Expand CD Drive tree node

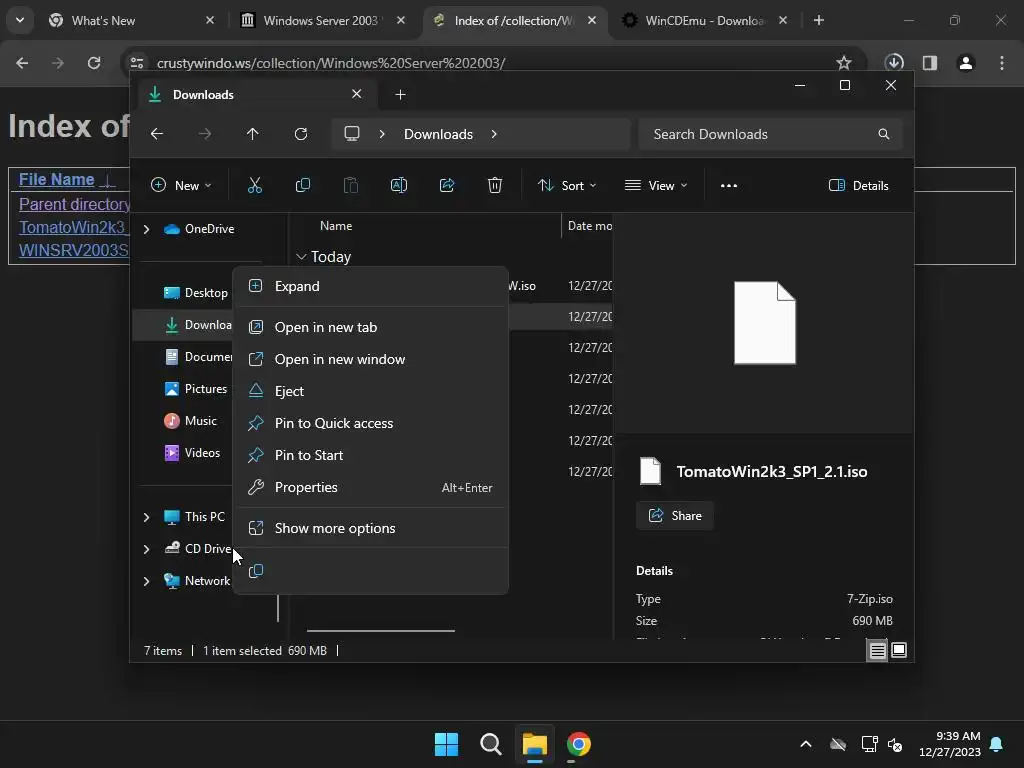pyautogui.click(x=146, y=549)
